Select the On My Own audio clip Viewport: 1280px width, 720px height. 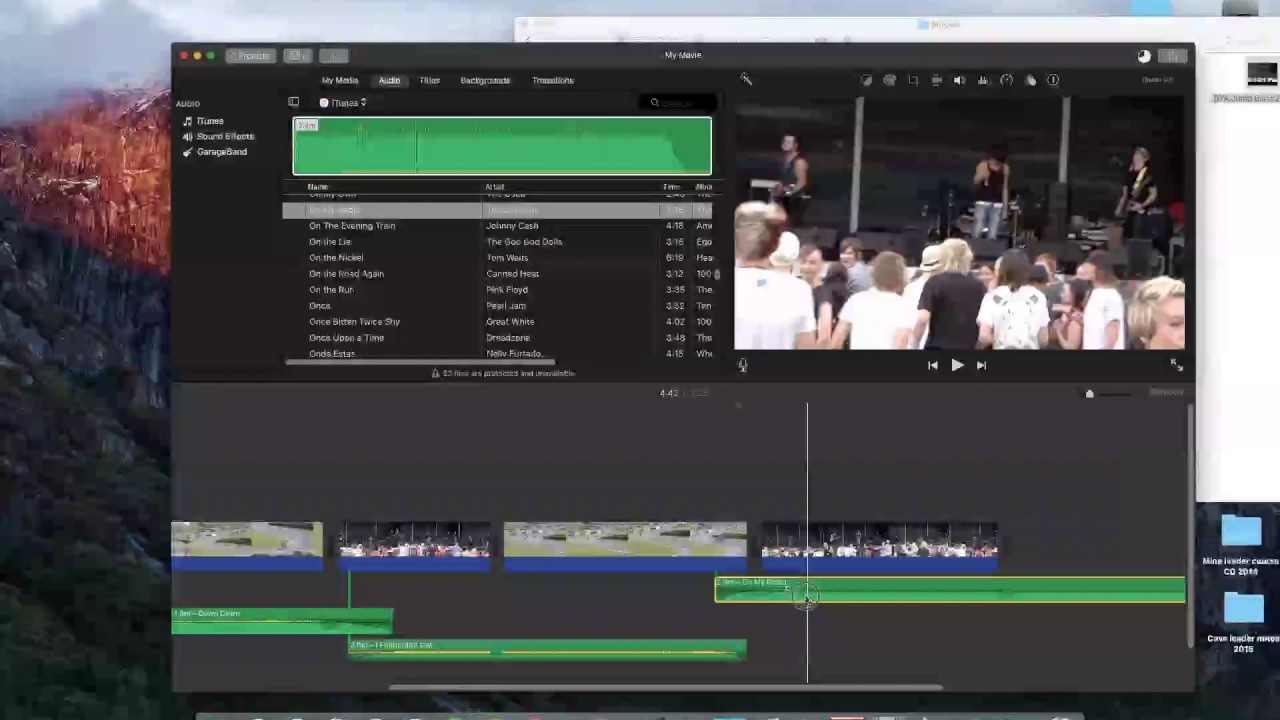coord(950,590)
